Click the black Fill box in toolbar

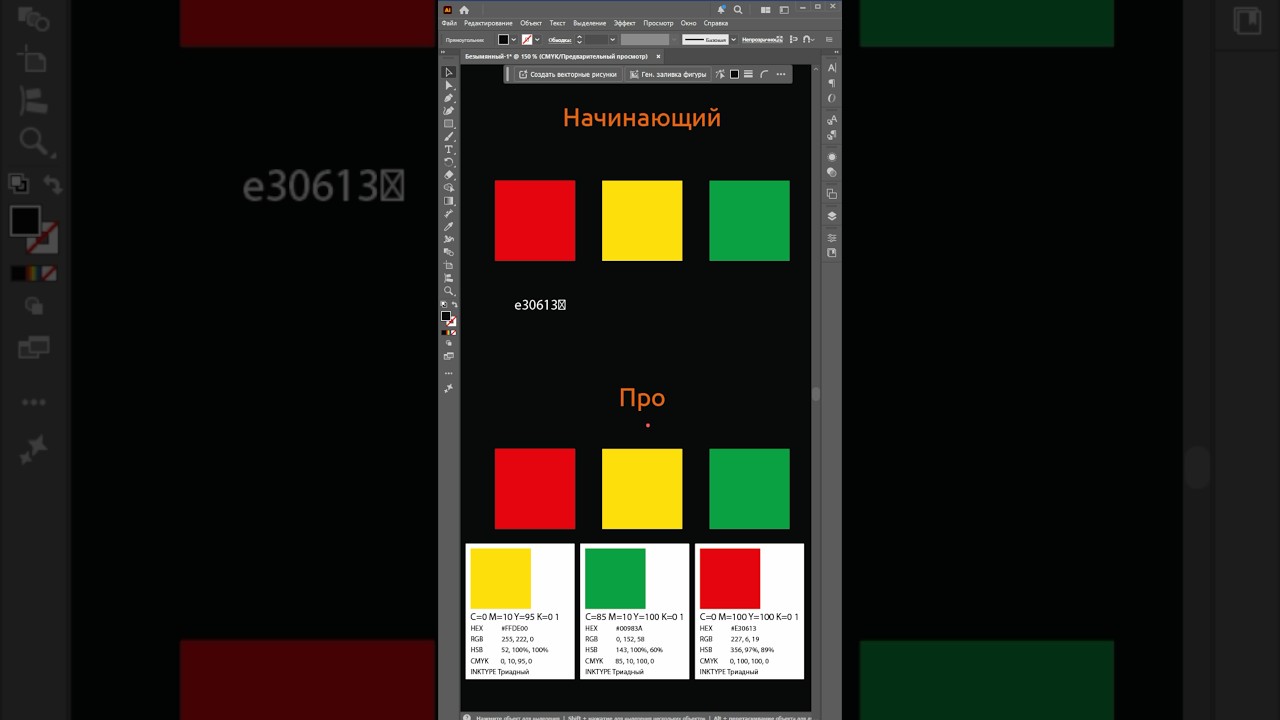[446, 316]
